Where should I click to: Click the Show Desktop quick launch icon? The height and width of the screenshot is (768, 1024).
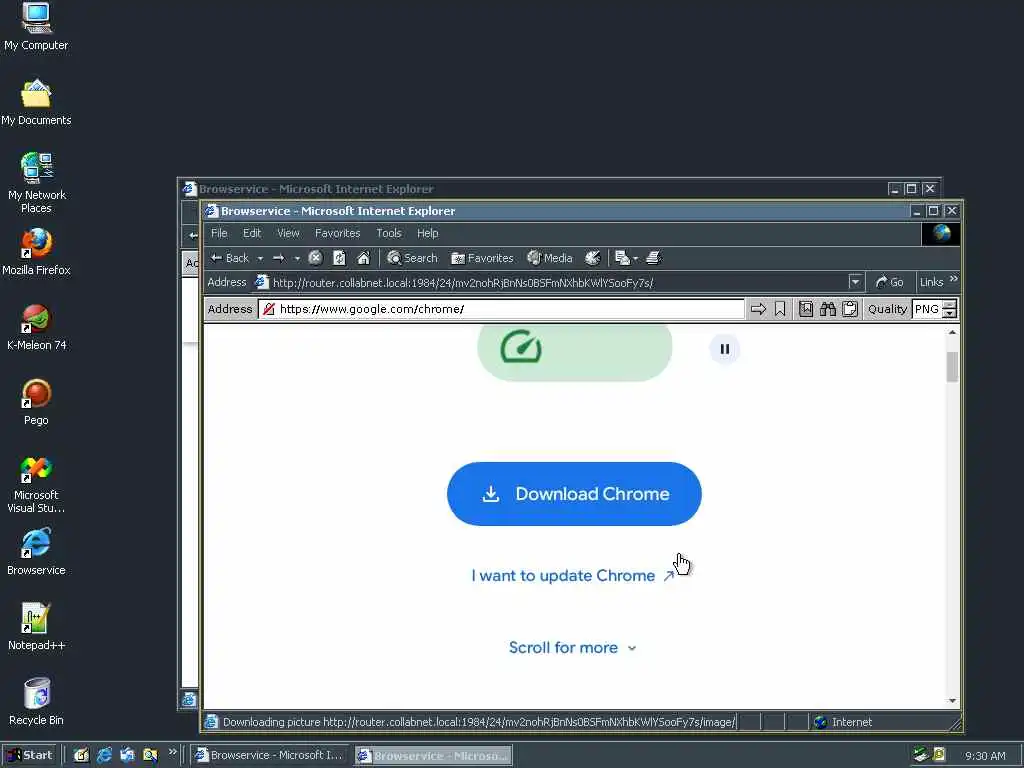coord(81,755)
